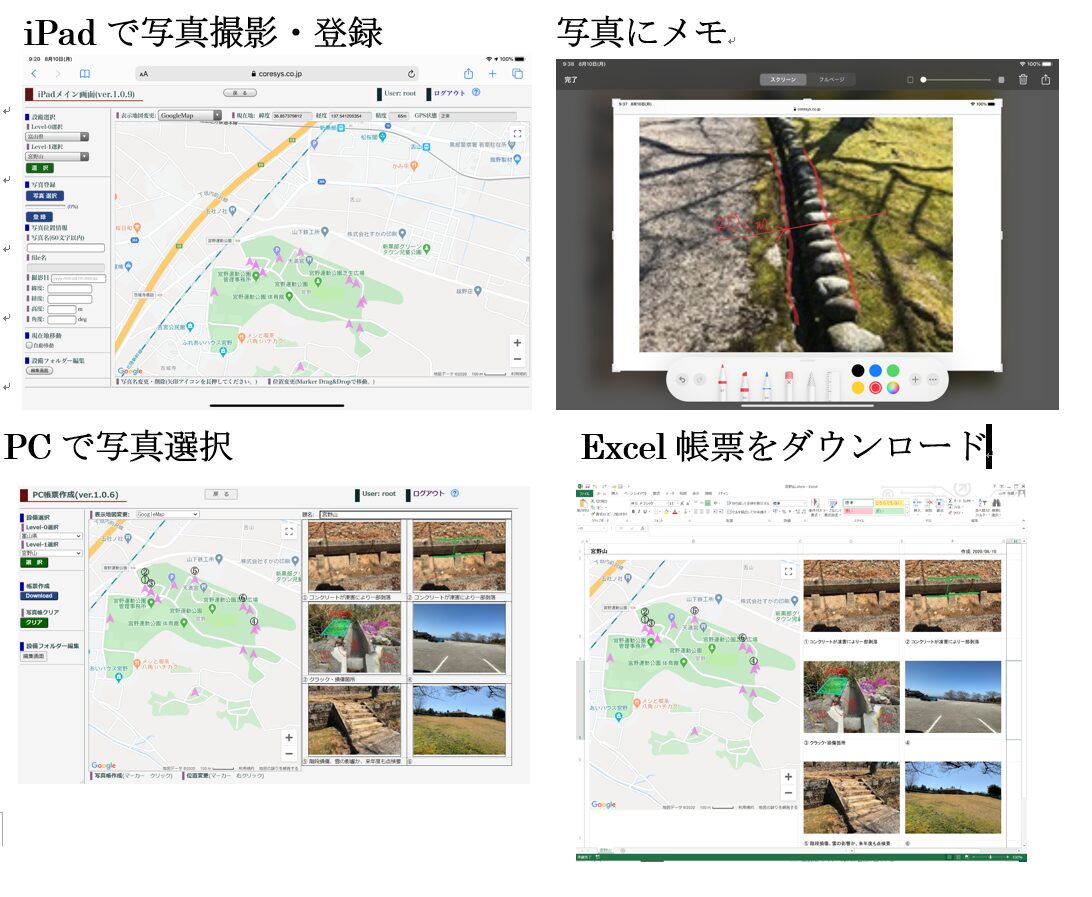Click the Download button under 帳票作成
1092x897 pixels.
click(39, 596)
